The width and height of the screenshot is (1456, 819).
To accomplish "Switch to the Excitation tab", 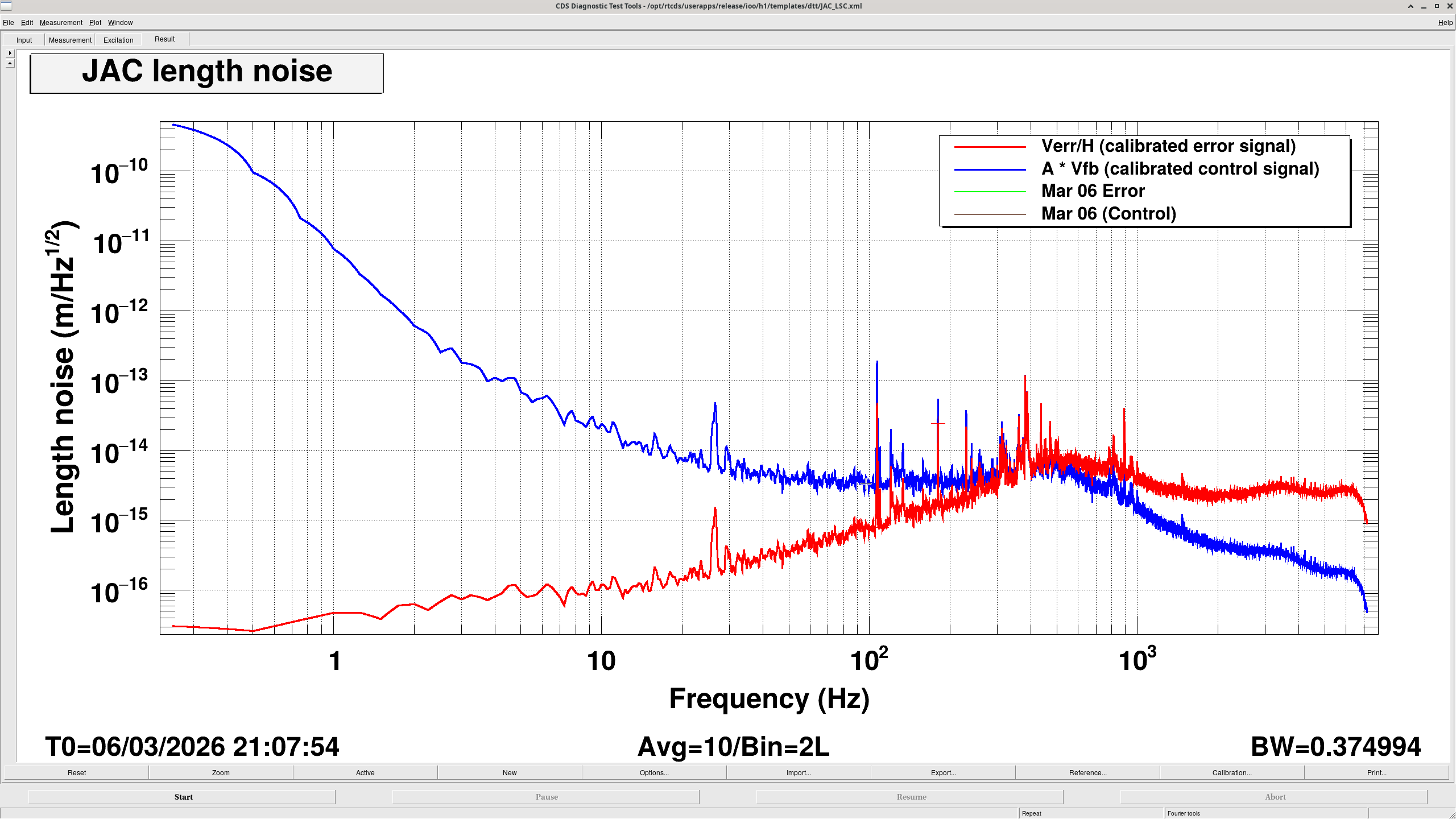I will (x=118, y=40).
